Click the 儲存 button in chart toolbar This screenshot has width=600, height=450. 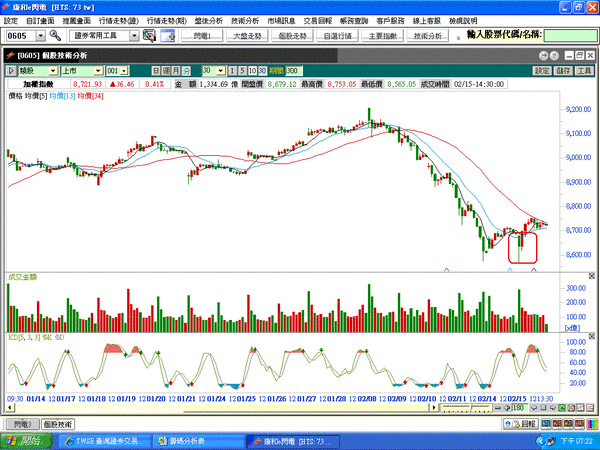(563, 71)
